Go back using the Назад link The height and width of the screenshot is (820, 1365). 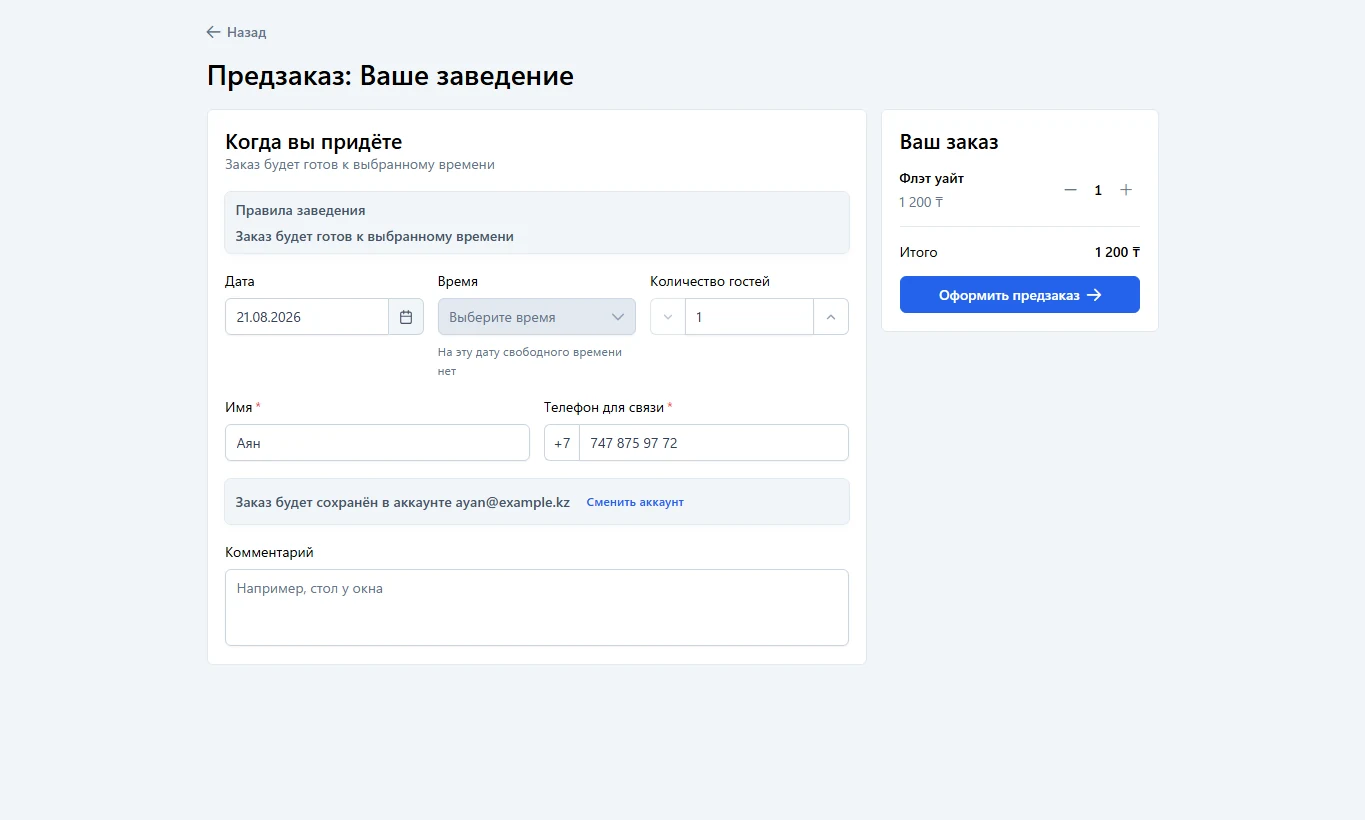(236, 32)
